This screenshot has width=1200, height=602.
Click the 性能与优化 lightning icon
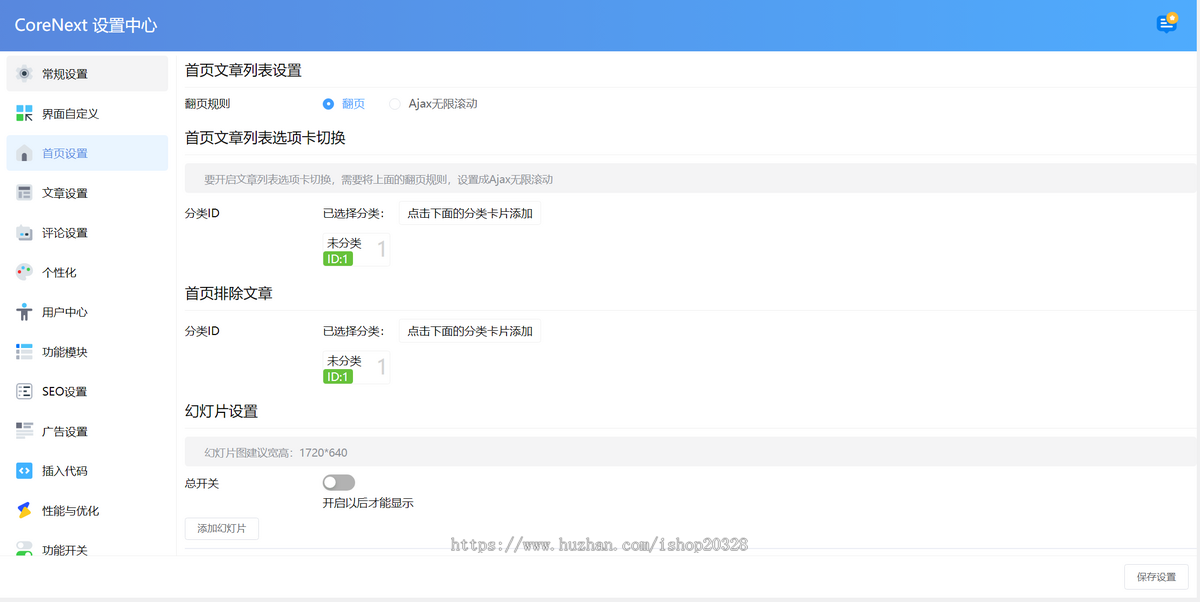pyautogui.click(x=25, y=510)
